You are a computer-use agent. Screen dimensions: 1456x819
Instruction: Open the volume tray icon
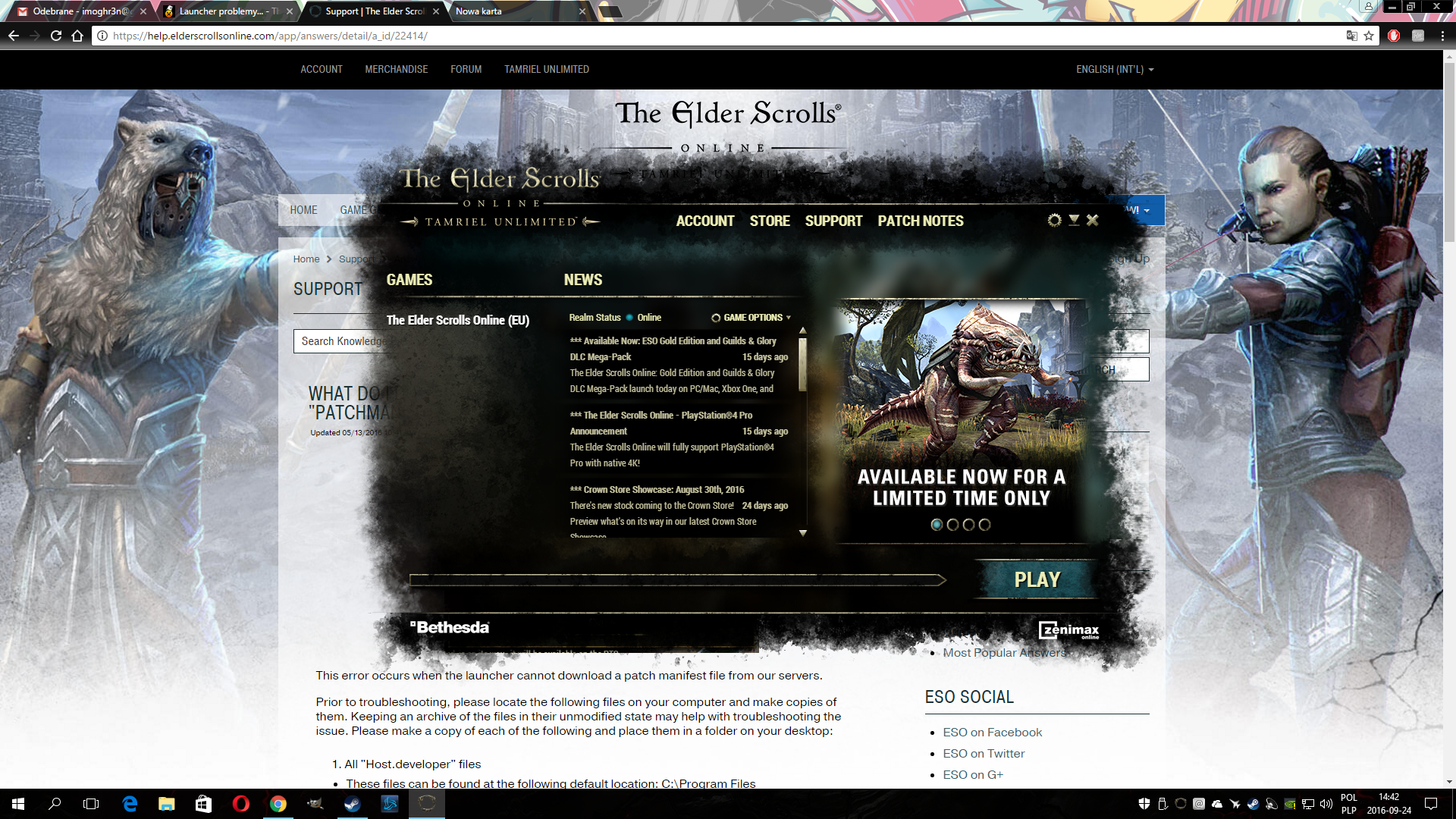pos(1326,804)
